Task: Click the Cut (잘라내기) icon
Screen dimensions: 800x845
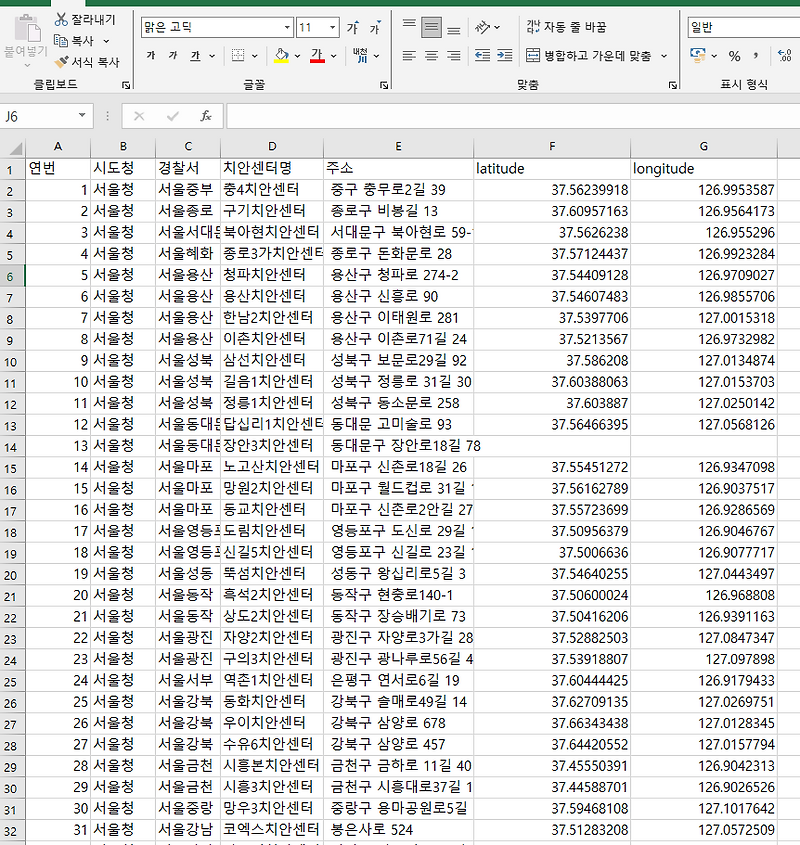Action: 61,19
